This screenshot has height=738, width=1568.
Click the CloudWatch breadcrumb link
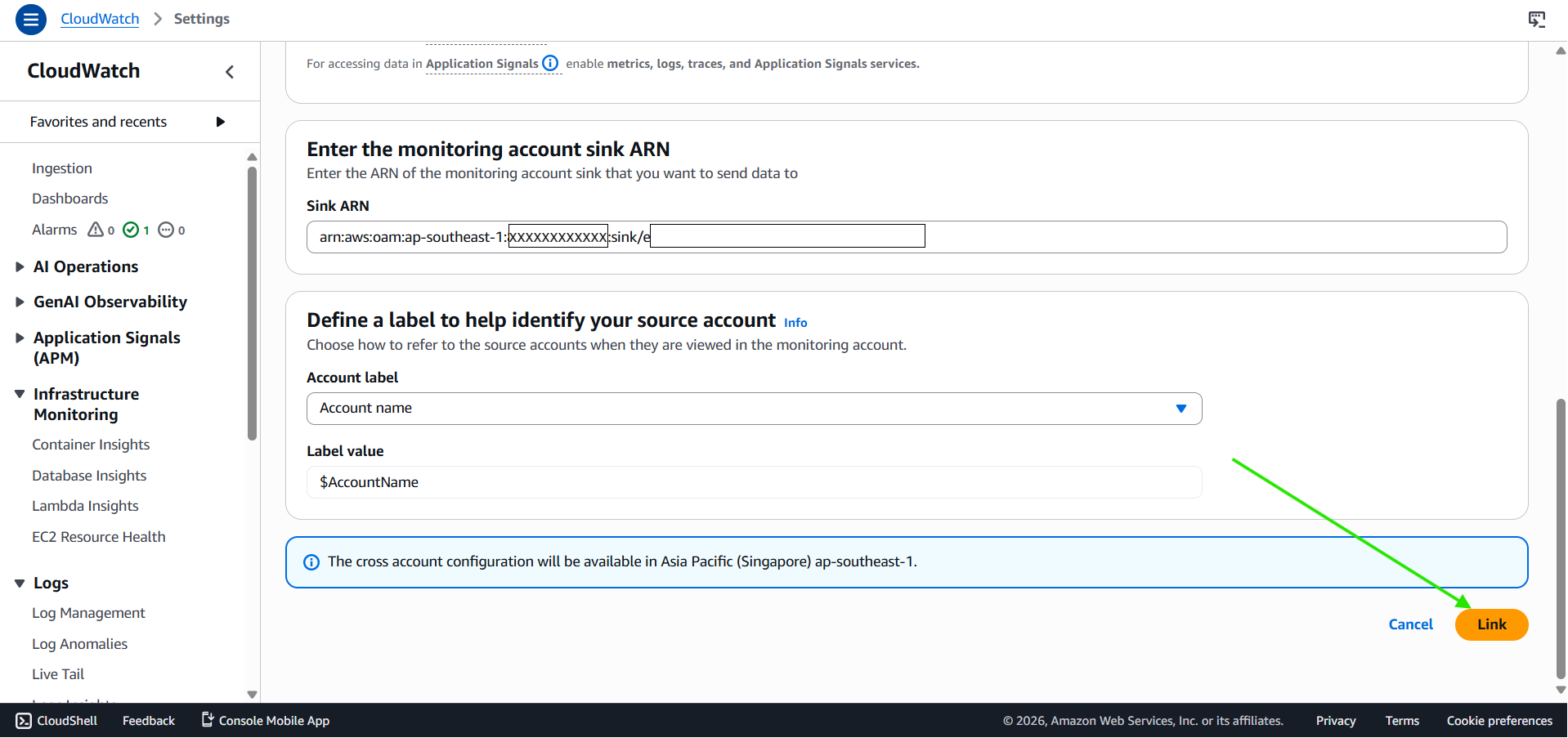point(100,19)
